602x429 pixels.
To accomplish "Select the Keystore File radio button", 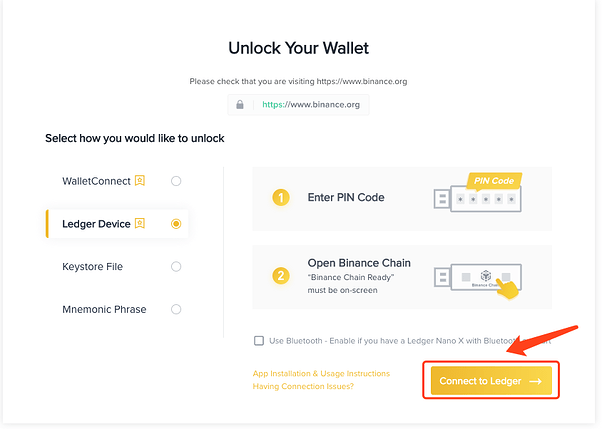I will click(x=176, y=267).
